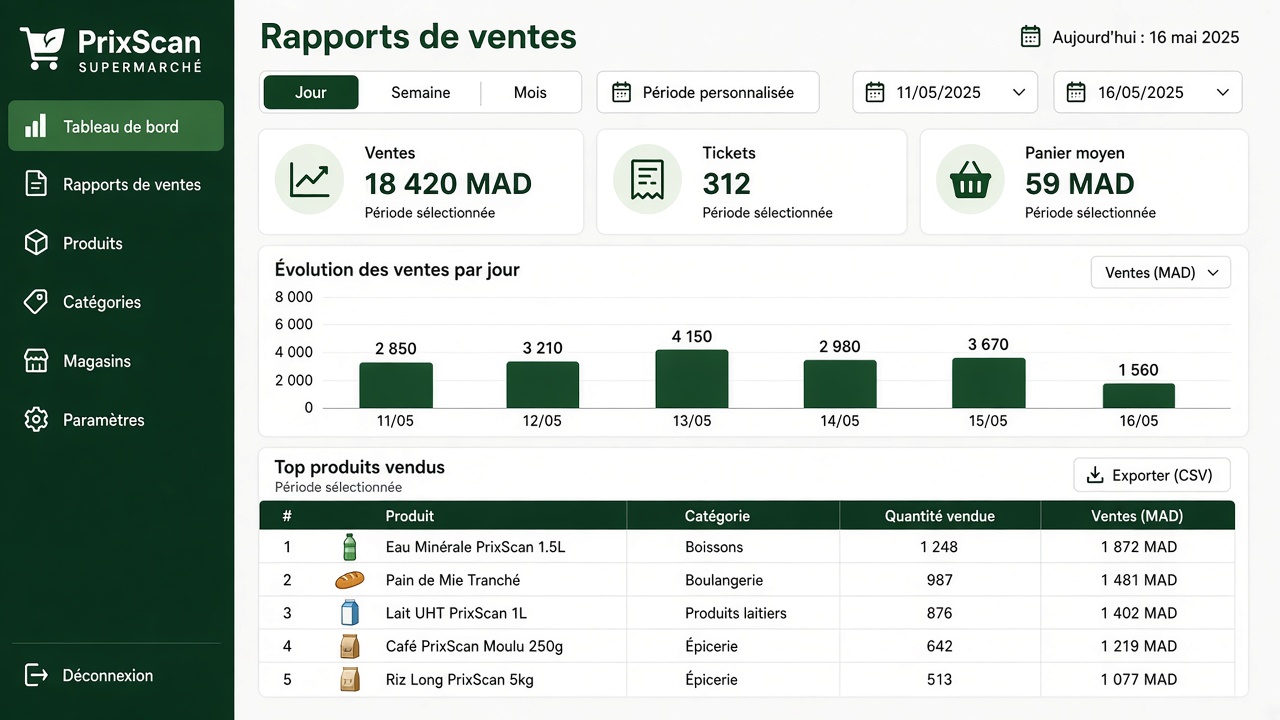Click the receipt icon on Tickets card
Image resolution: width=1280 pixels, height=720 pixels.
coord(647,180)
